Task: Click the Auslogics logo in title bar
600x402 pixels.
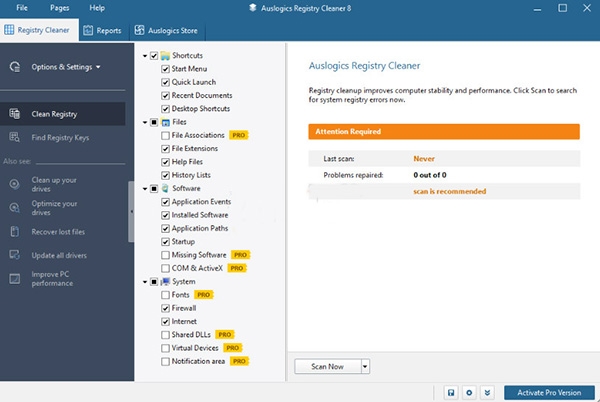Action: tap(253, 8)
